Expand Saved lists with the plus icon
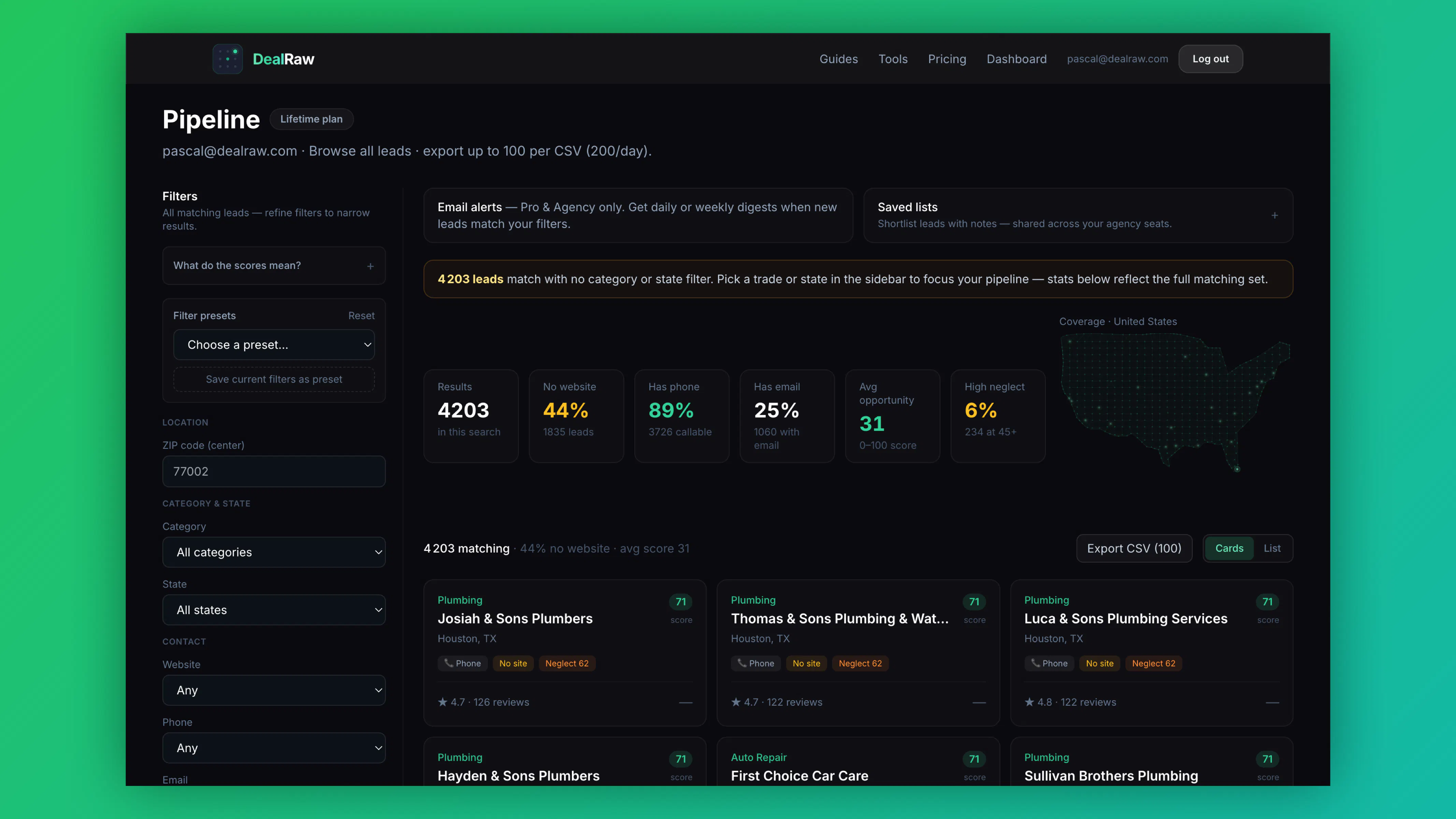 pyautogui.click(x=1274, y=215)
